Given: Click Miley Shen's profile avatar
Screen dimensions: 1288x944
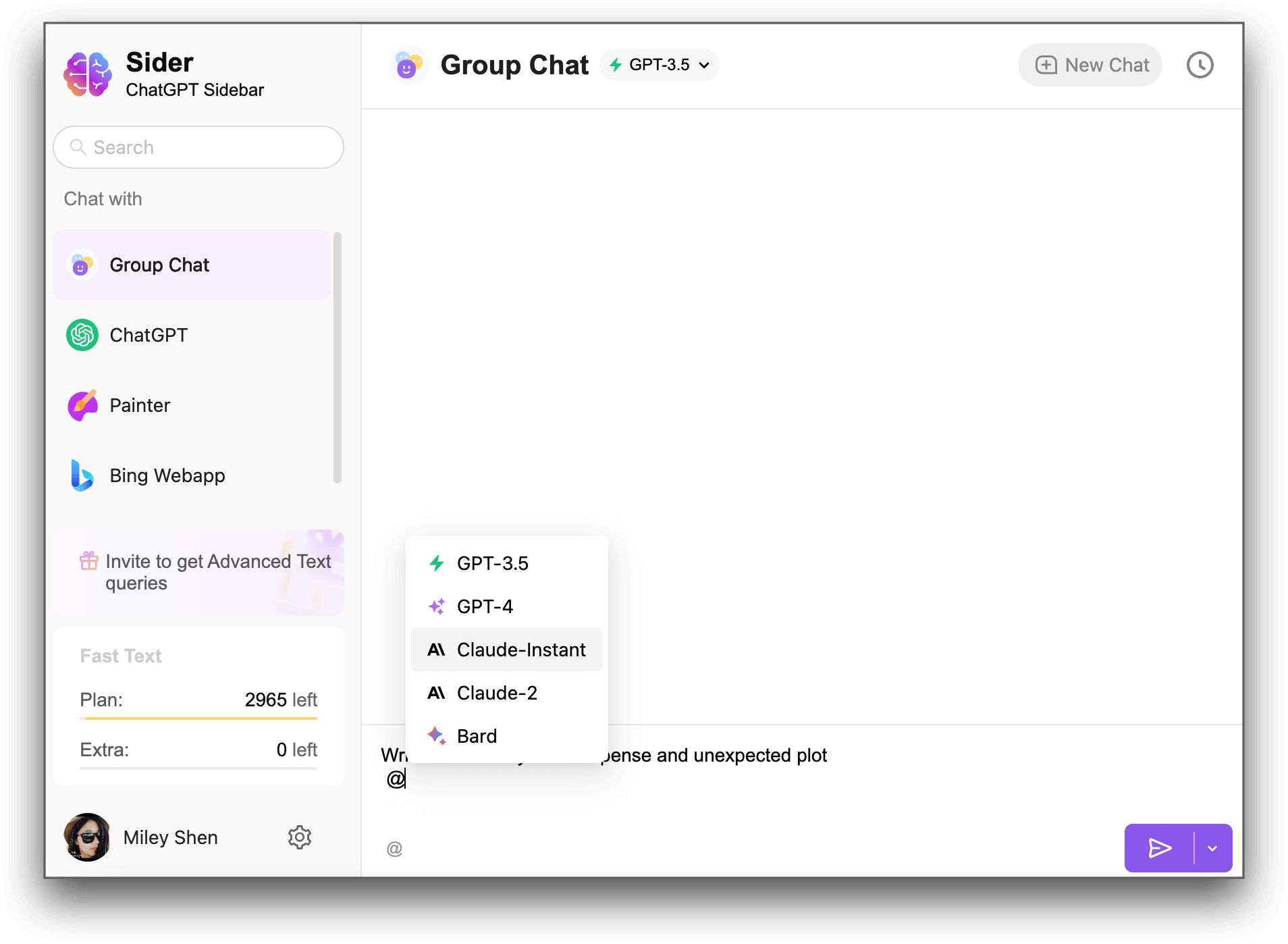Looking at the screenshot, I should point(87,837).
